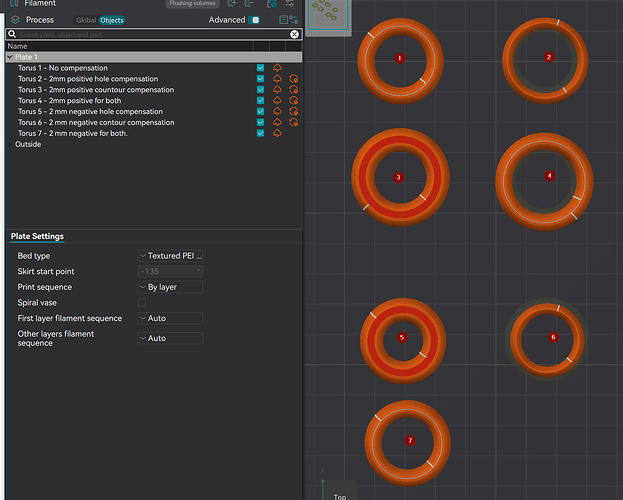Select 'Torus 2 - 2mm positive hole compensation'
The height and width of the screenshot is (500, 623).
tap(88, 79)
